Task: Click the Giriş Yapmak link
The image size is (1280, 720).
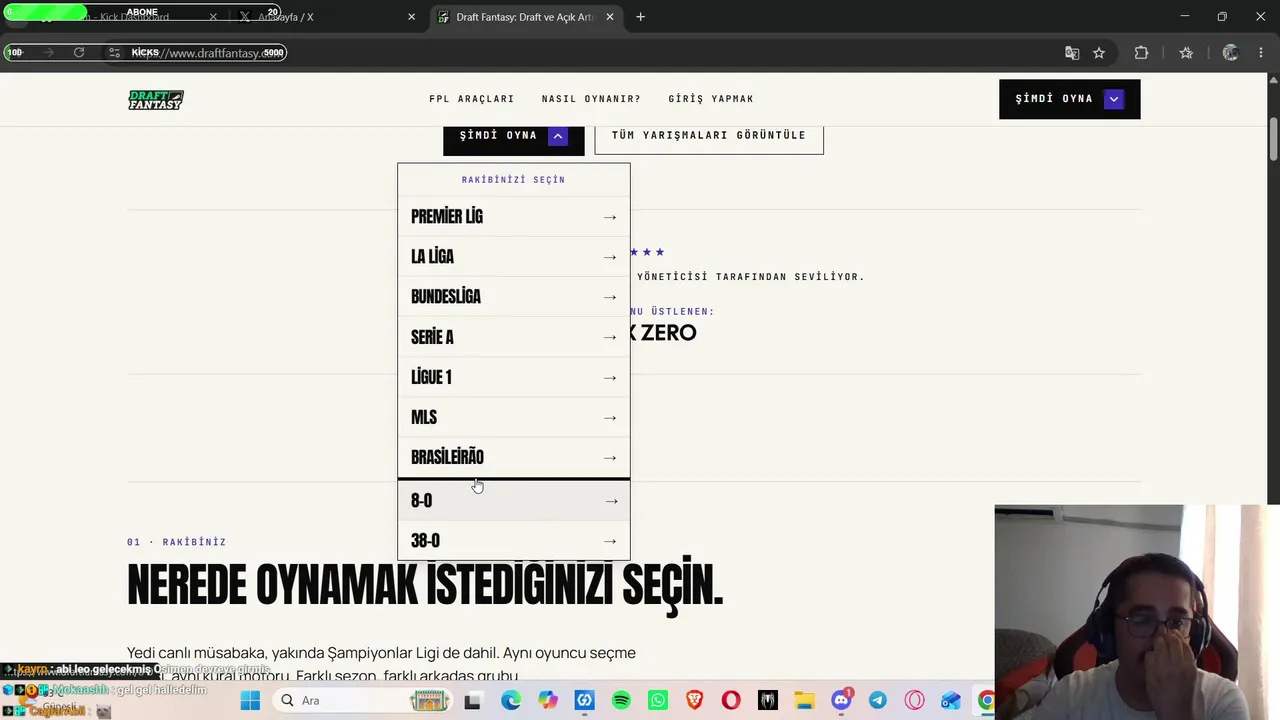Action: point(711,99)
